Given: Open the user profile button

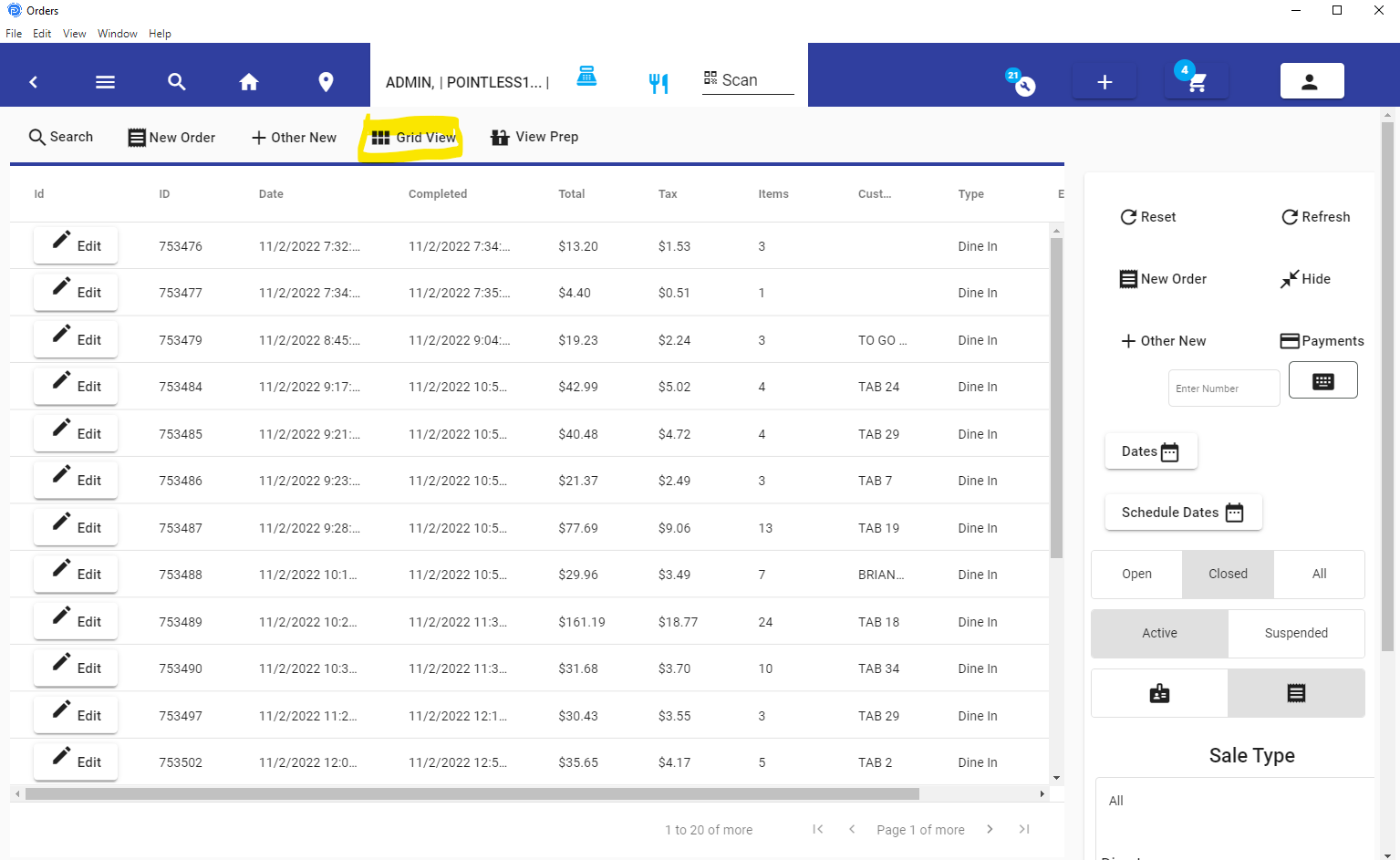Looking at the screenshot, I should [1312, 81].
